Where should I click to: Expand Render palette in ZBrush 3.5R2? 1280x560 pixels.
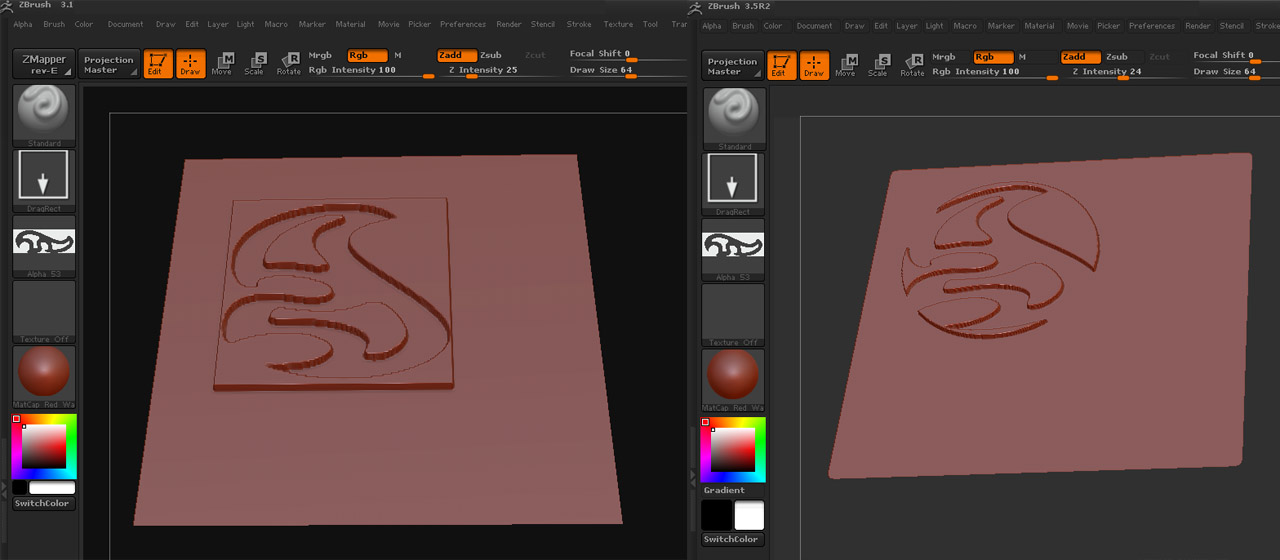[x=1197, y=26]
